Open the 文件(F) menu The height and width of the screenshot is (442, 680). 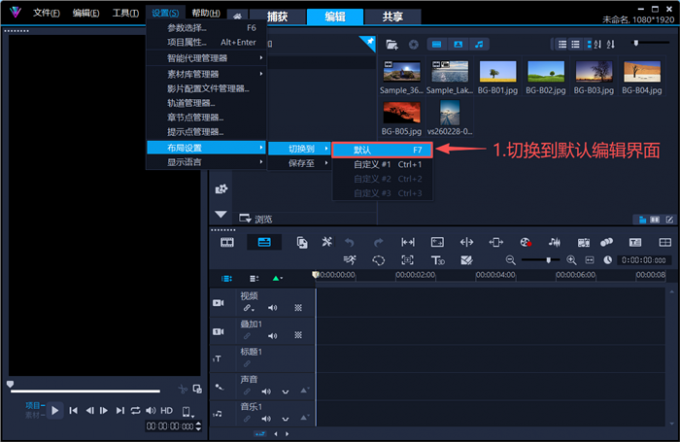click(x=46, y=13)
